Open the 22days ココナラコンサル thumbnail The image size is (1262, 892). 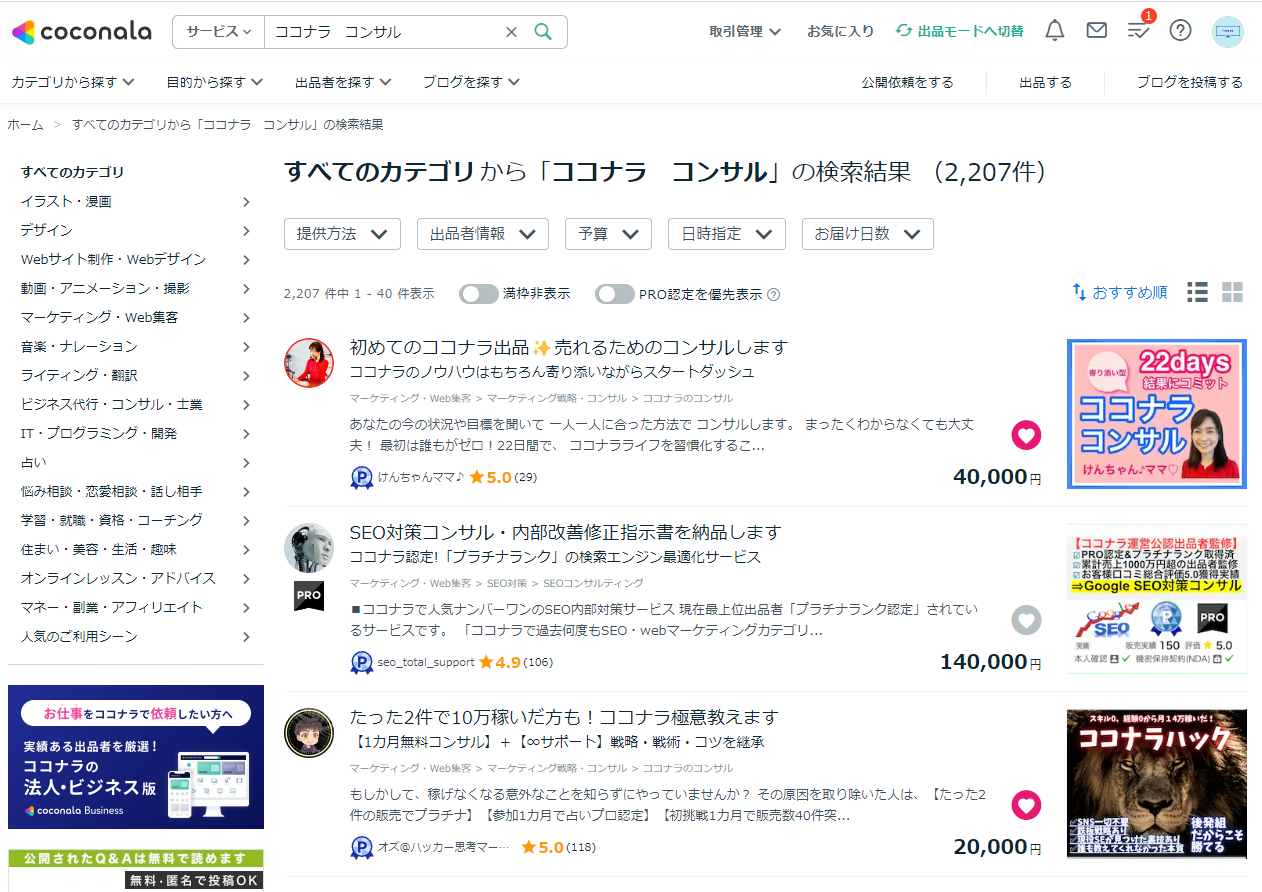[x=1157, y=413]
